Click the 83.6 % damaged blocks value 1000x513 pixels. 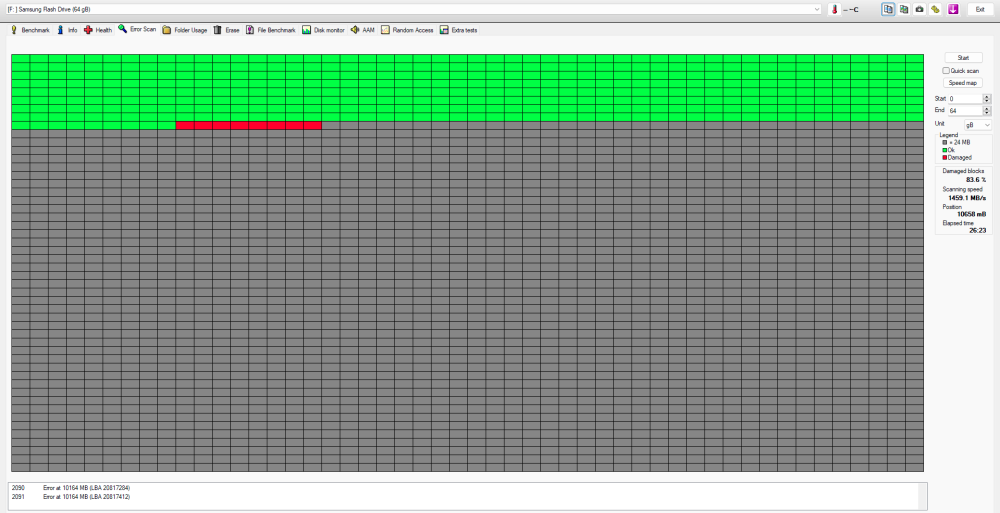[x=976, y=180]
